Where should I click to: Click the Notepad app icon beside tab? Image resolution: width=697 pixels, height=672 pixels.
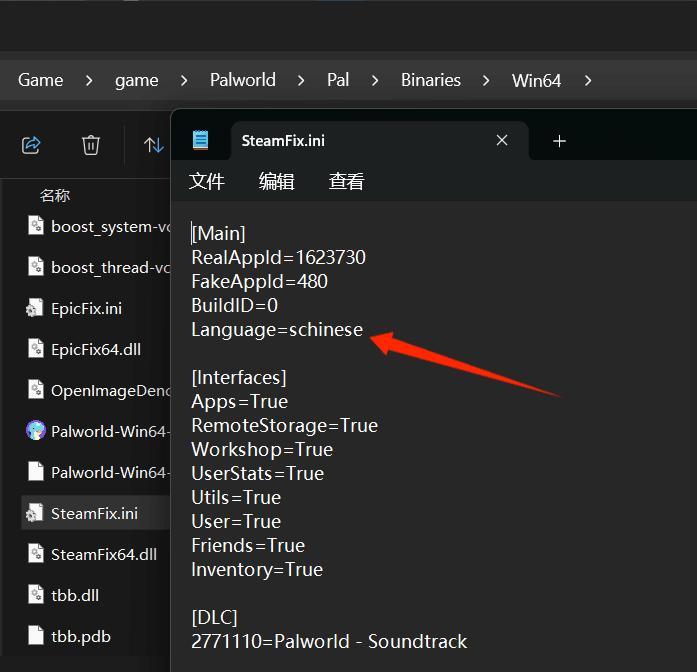click(x=200, y=140)
